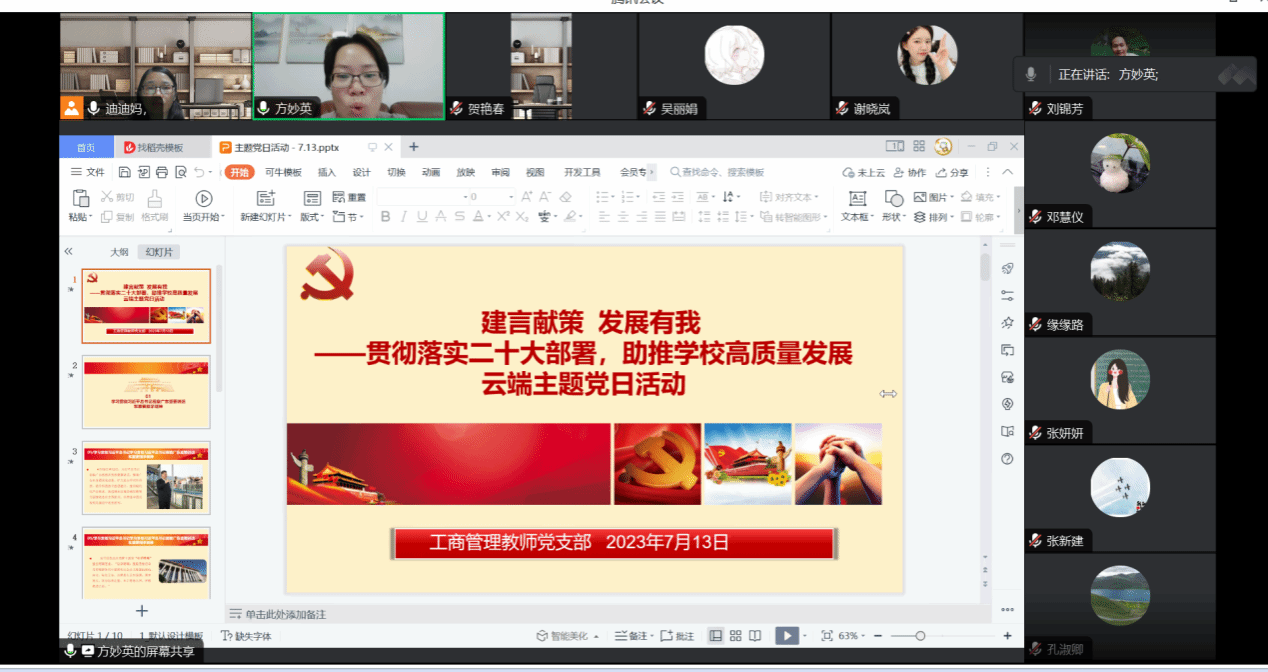Switch to slide sorter view in status bar
This screenshot has width=1268, height=672.
(735, 636)
